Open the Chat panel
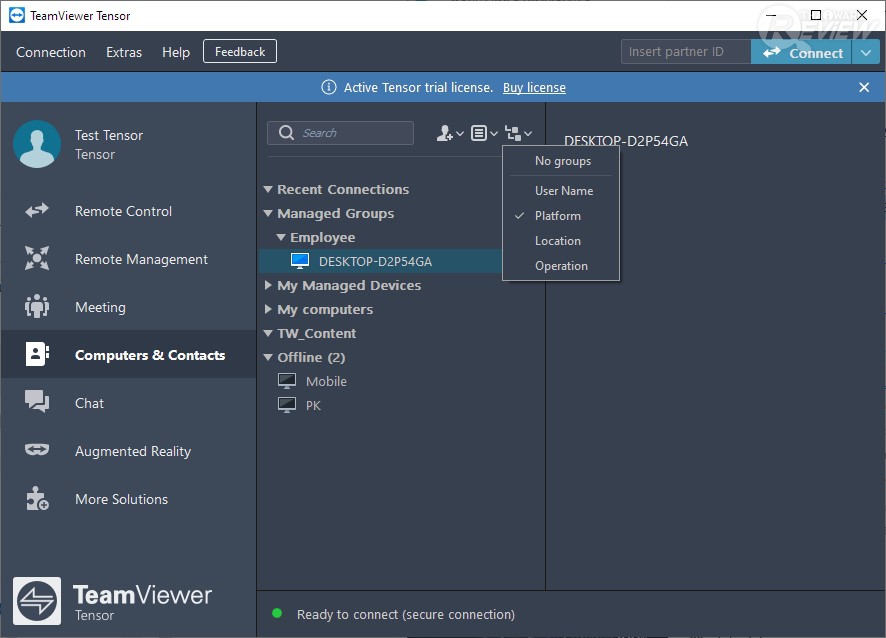 coord(89,403)
